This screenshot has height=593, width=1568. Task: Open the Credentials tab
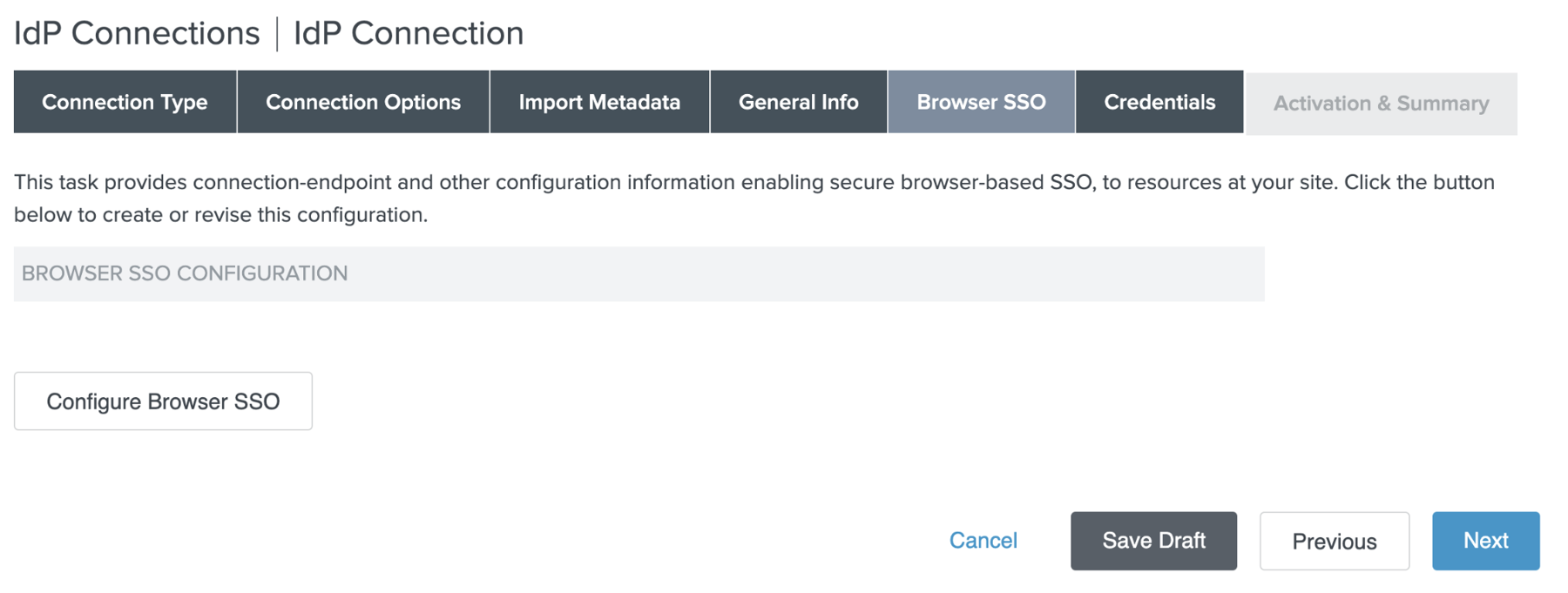pyautogui.click(x=1159, y=102)
